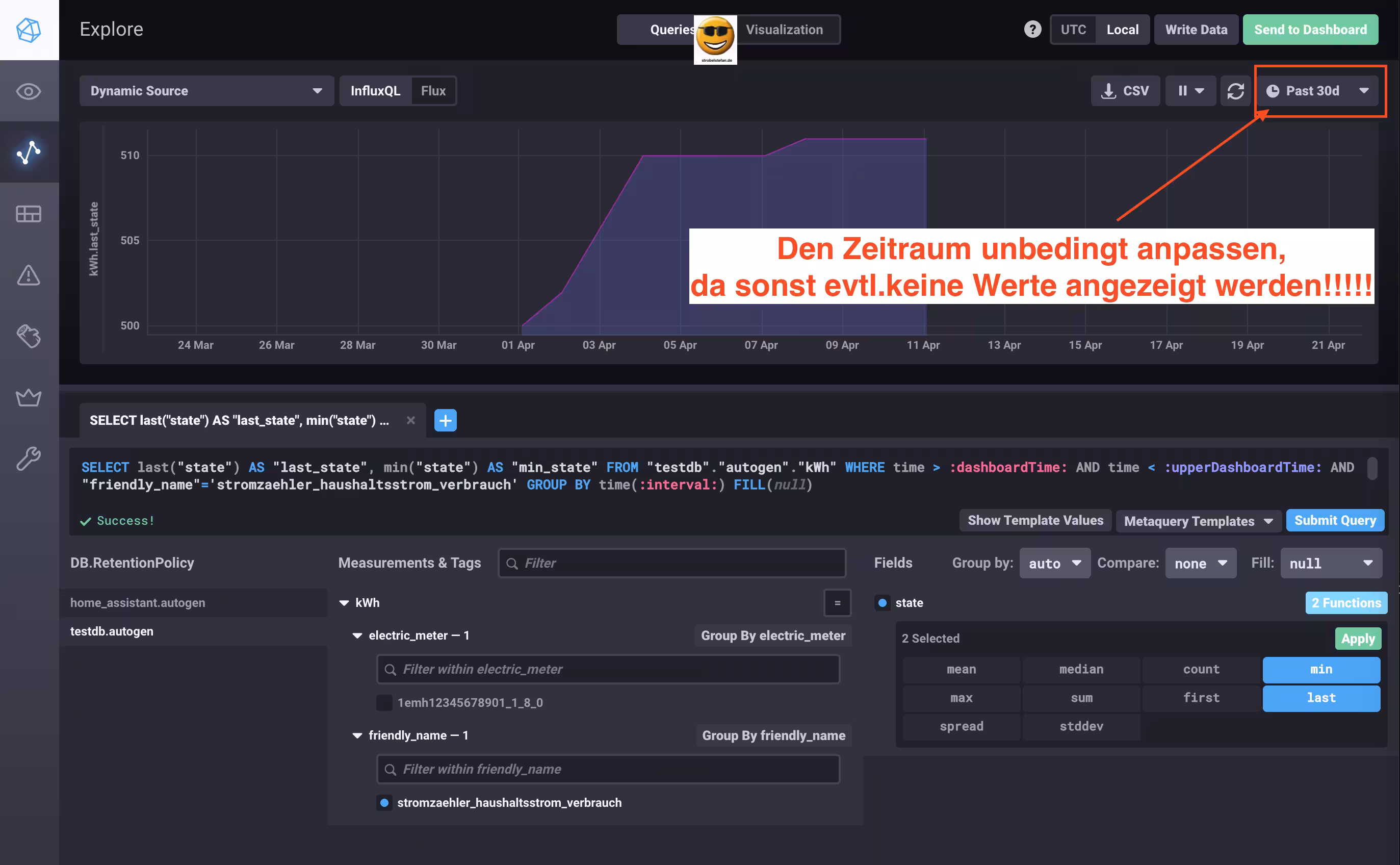Select the testdb.autogen retention policy
1400x865 pixels.
tap(112, 631)
